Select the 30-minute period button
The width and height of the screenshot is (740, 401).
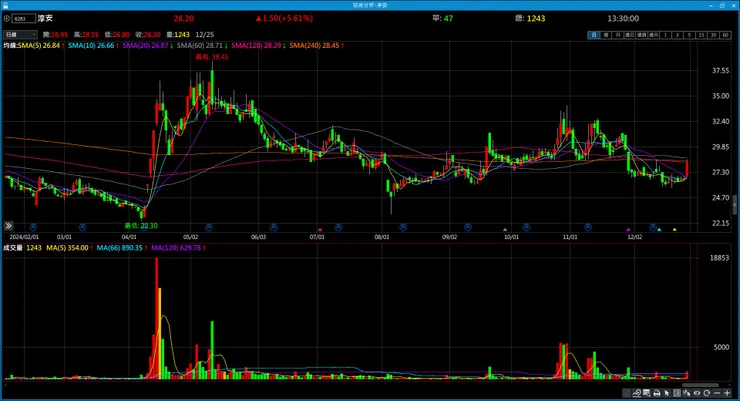click(x=713, y=35)
